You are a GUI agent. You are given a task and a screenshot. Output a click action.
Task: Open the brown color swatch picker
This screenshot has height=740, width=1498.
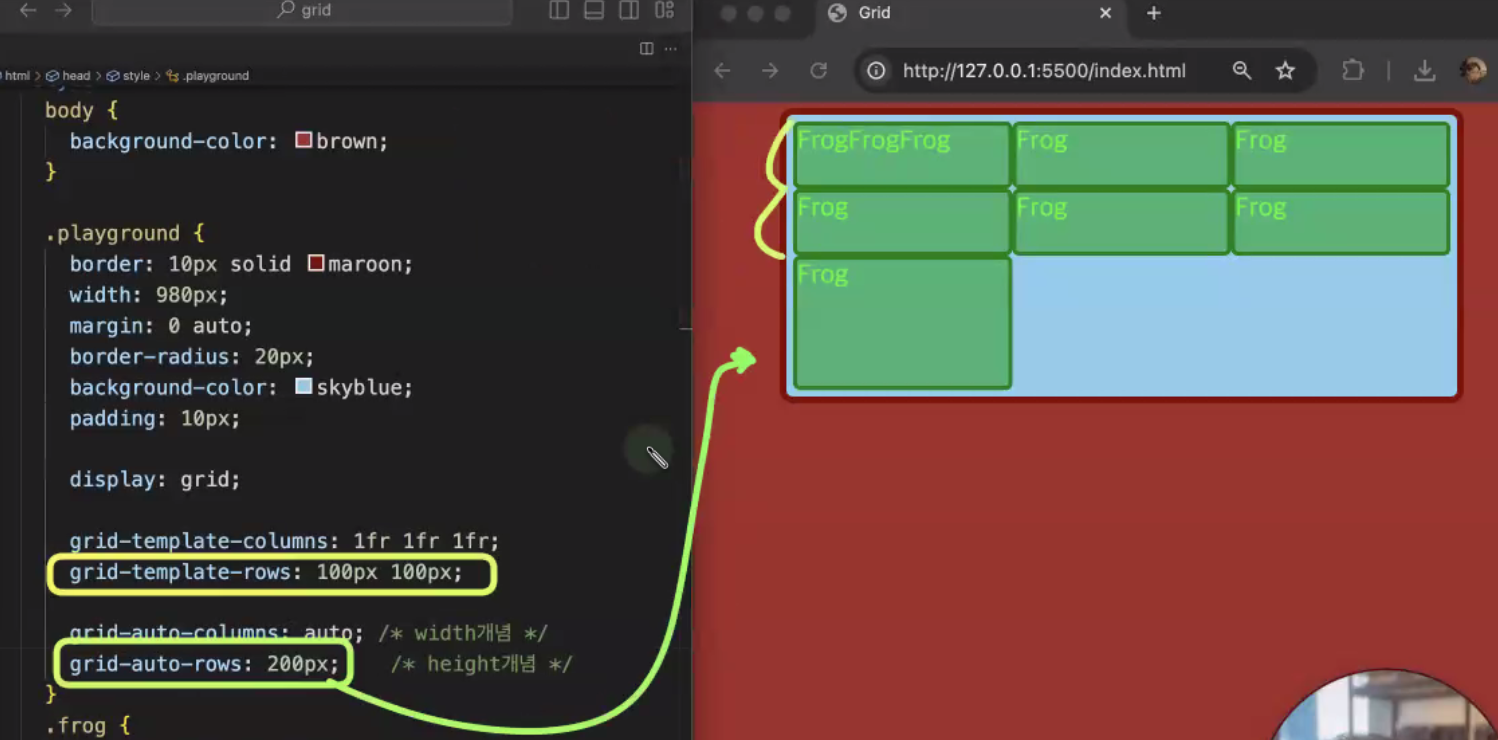[x=304, y=140]
